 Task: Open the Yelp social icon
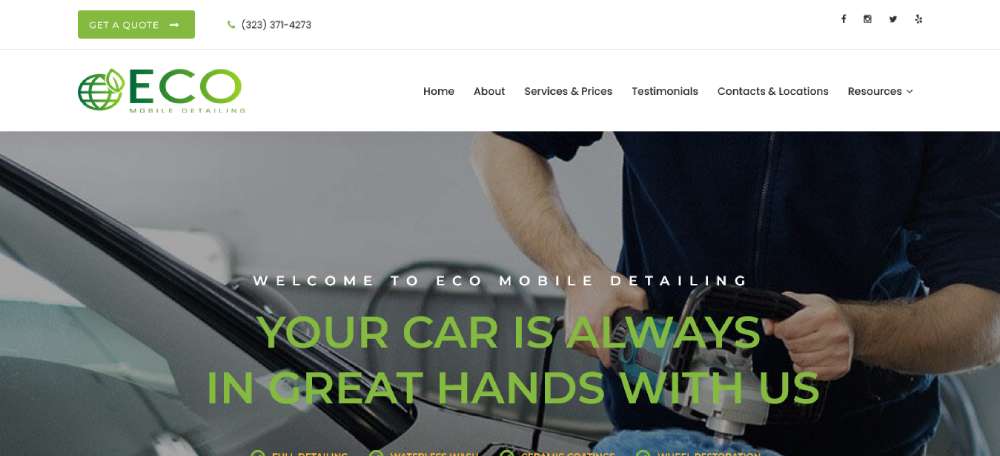pos(918,19)
